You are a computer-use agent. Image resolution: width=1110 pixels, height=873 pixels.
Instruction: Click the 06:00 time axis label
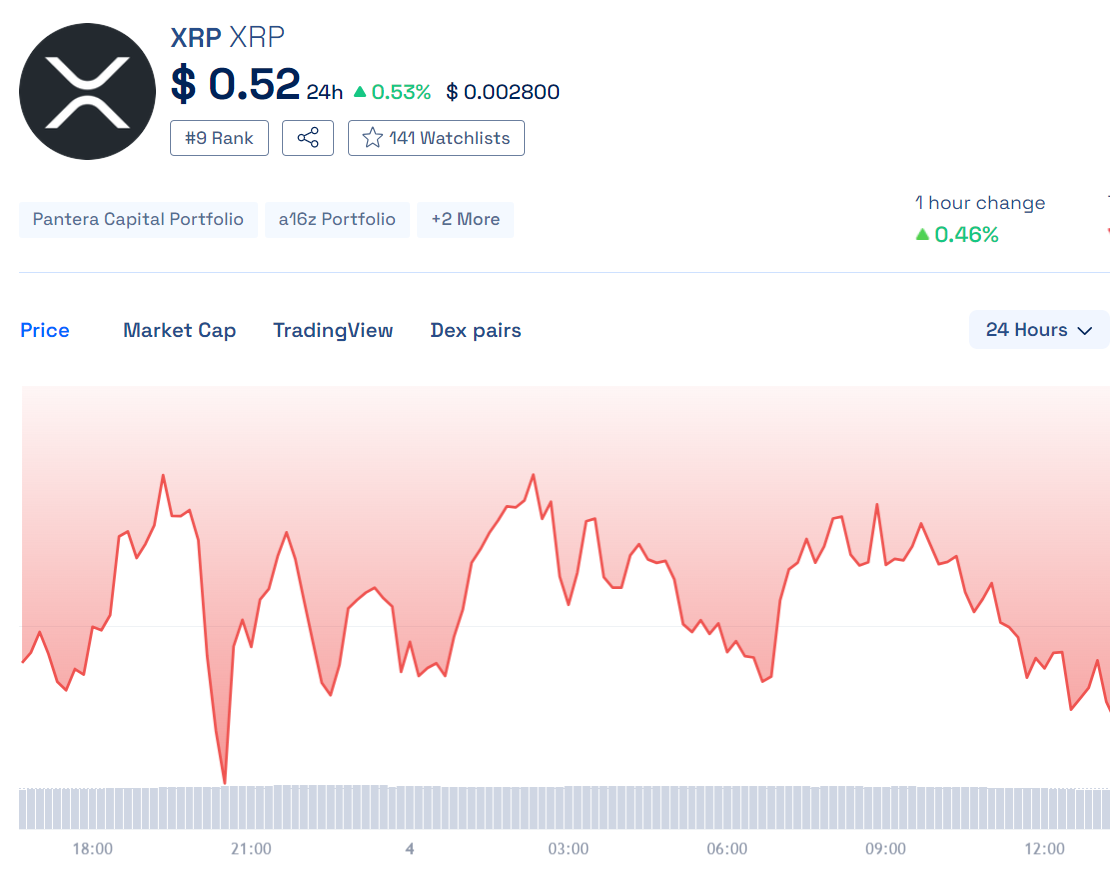(727, 849)
